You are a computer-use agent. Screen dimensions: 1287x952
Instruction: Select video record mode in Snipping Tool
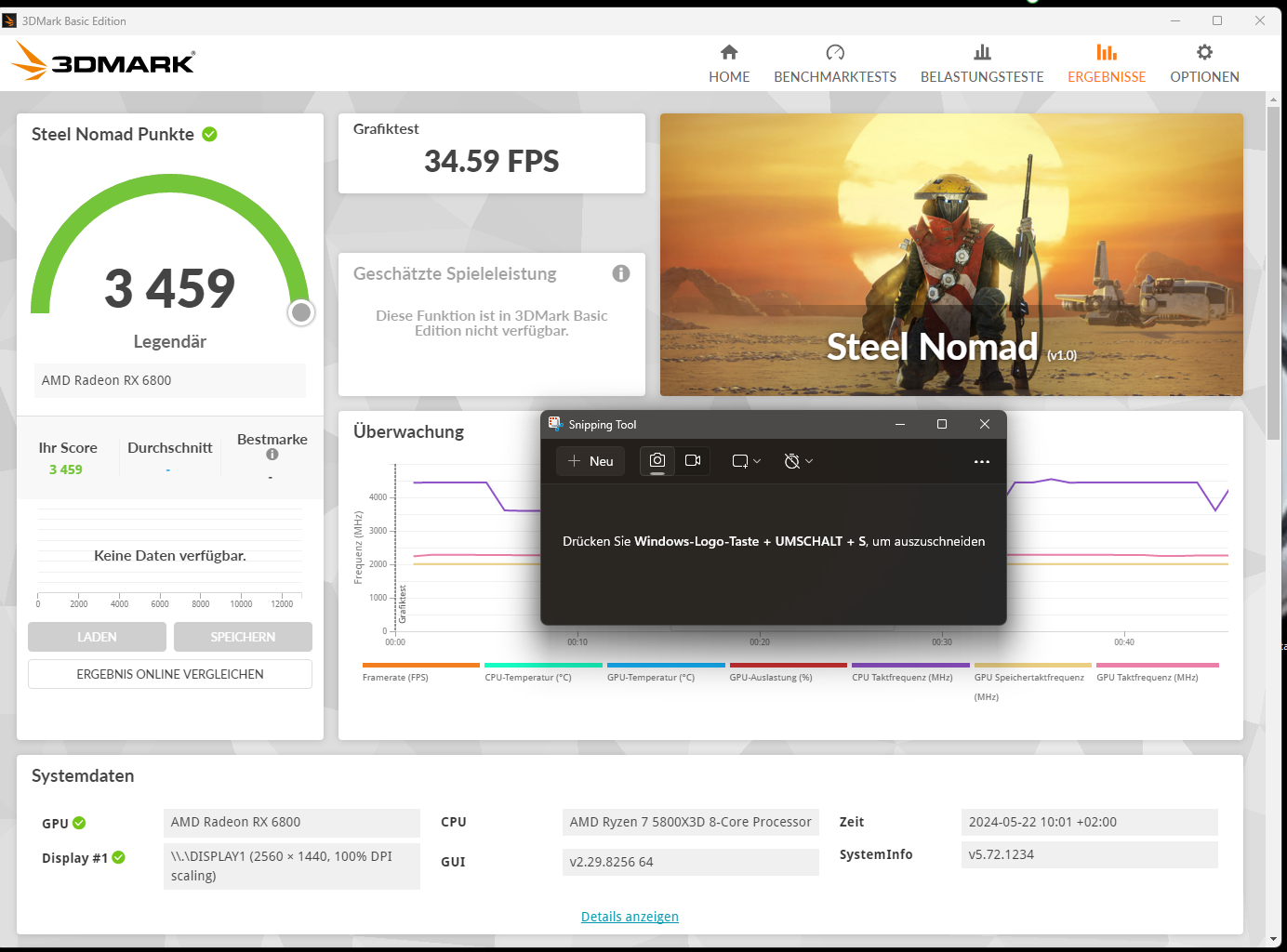[x=693, y=461]
